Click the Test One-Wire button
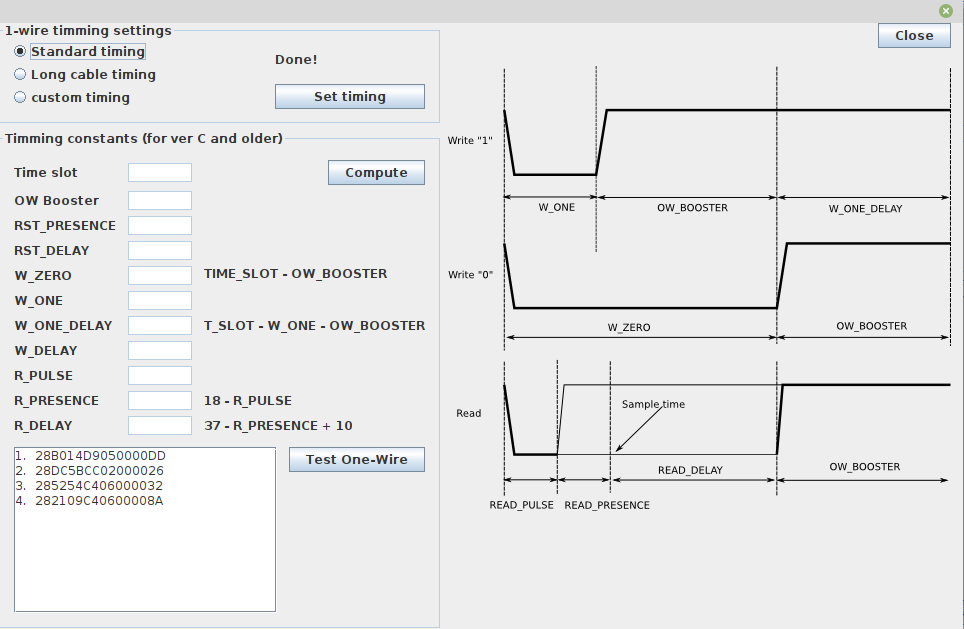 coord(357,459)
